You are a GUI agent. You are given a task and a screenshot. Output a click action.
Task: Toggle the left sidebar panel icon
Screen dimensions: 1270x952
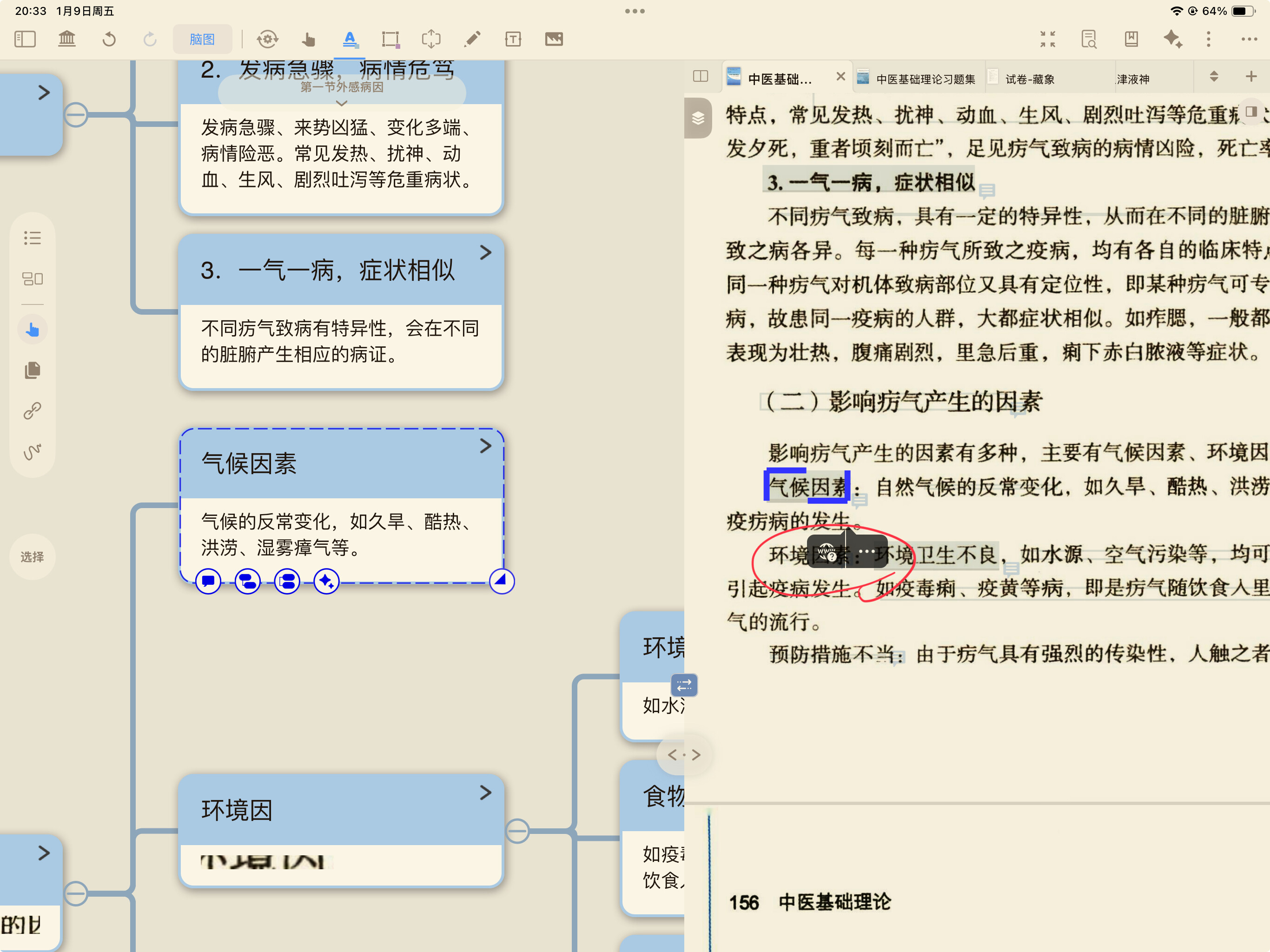[25, 39]
